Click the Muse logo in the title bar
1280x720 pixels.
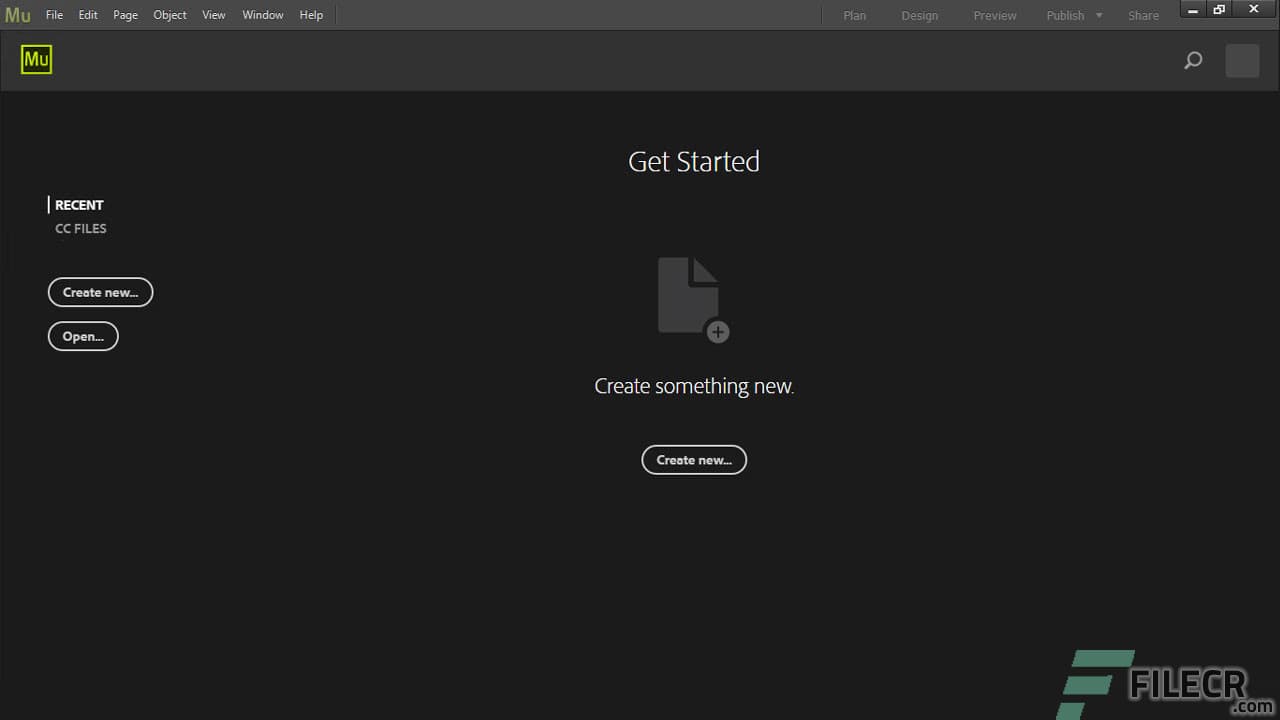pyautogui.click(x=17, y=14)
